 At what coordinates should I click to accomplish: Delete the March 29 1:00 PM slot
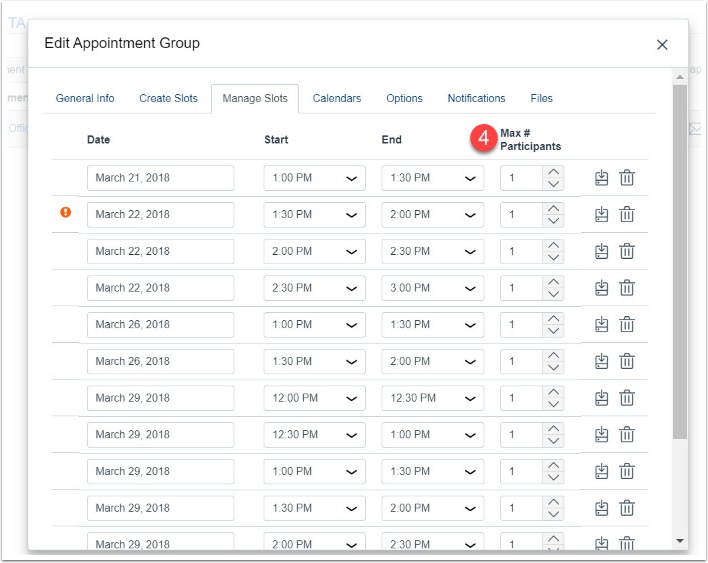[x=627, y=472]
